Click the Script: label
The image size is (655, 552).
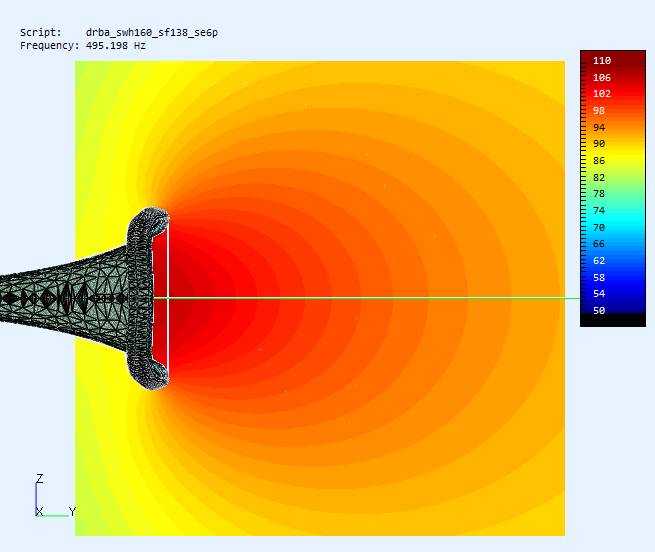tap(41, 33)
